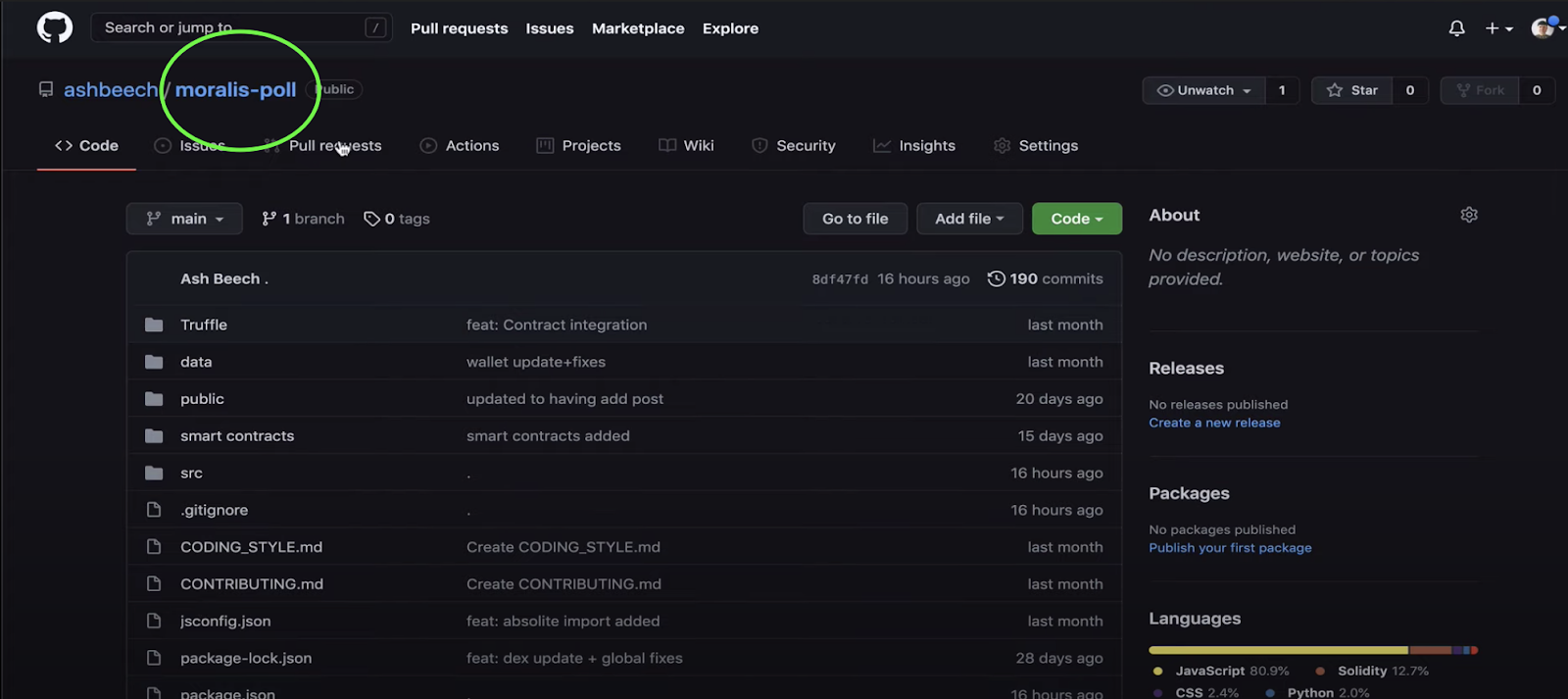Expand the Unwatch dropdown
1568x699 pixels.
pos(1203,90)
